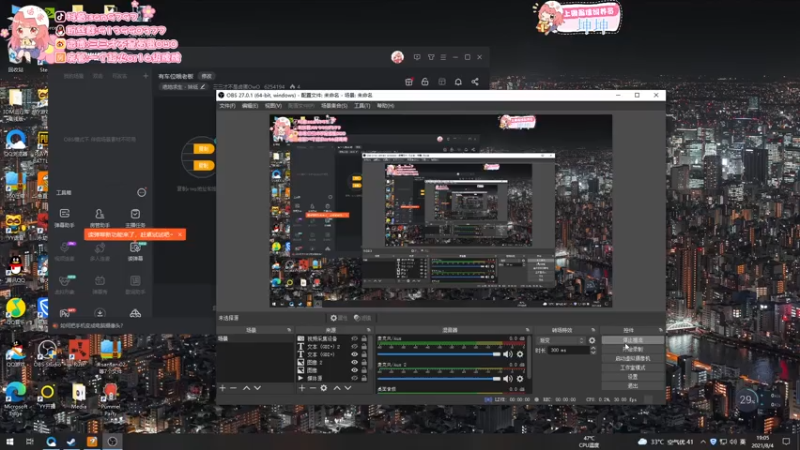This screenshot has height=450, width=800.
Task: Click lock icon in streaming app toolbar
Action: coord(425,82)
